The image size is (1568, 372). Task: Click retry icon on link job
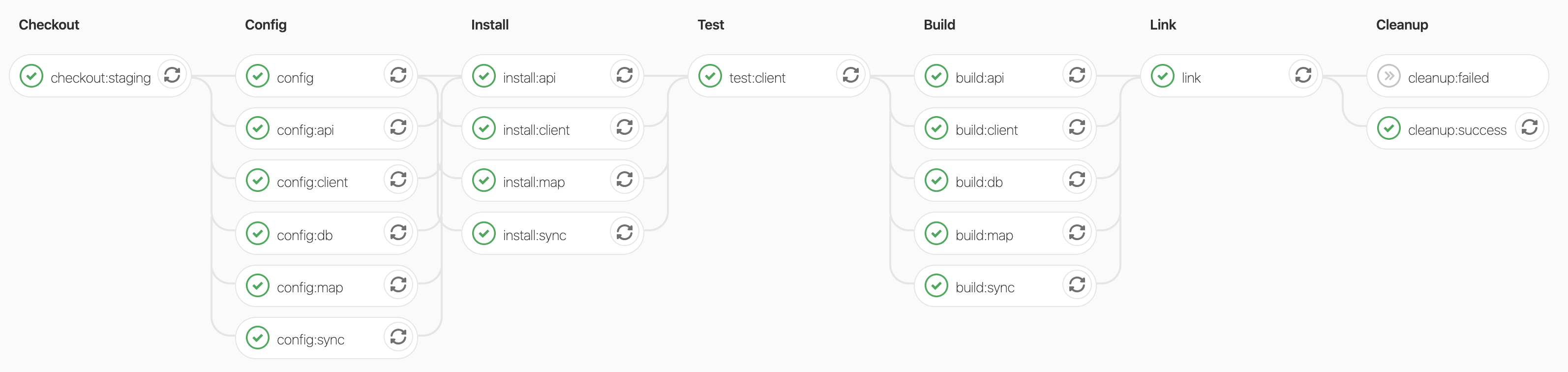(x=1302, y=75)
